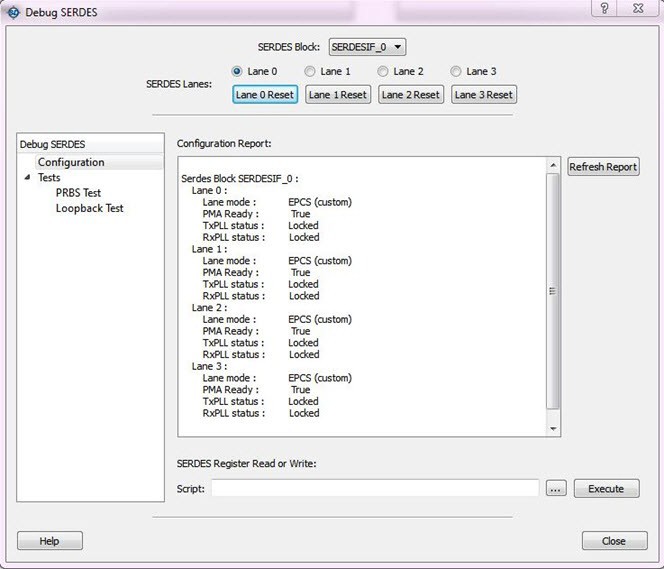
Task: Select PRBS Test in the tree
Action: (x=78, y=193)
